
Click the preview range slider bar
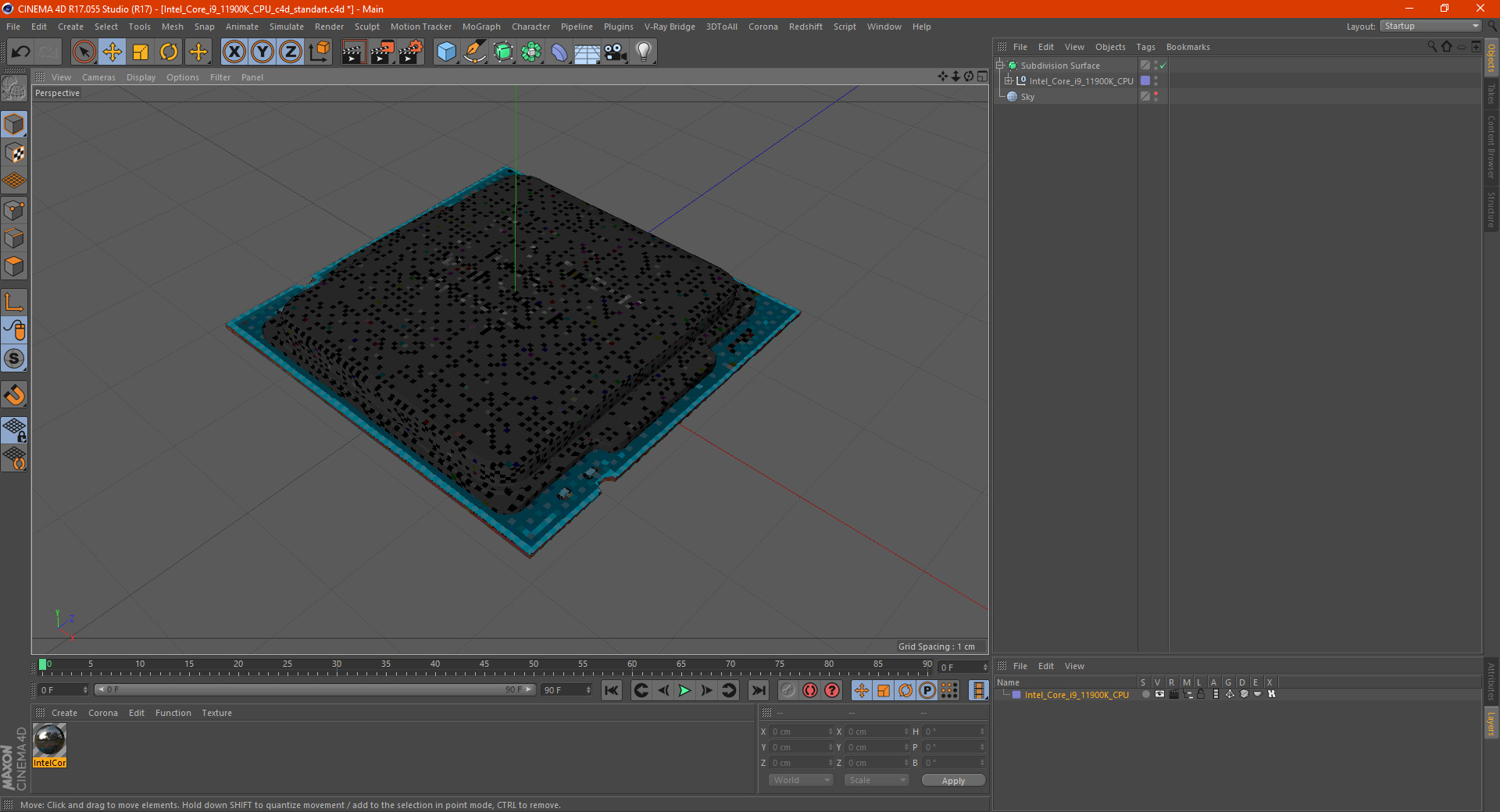(x=315, y=689)
